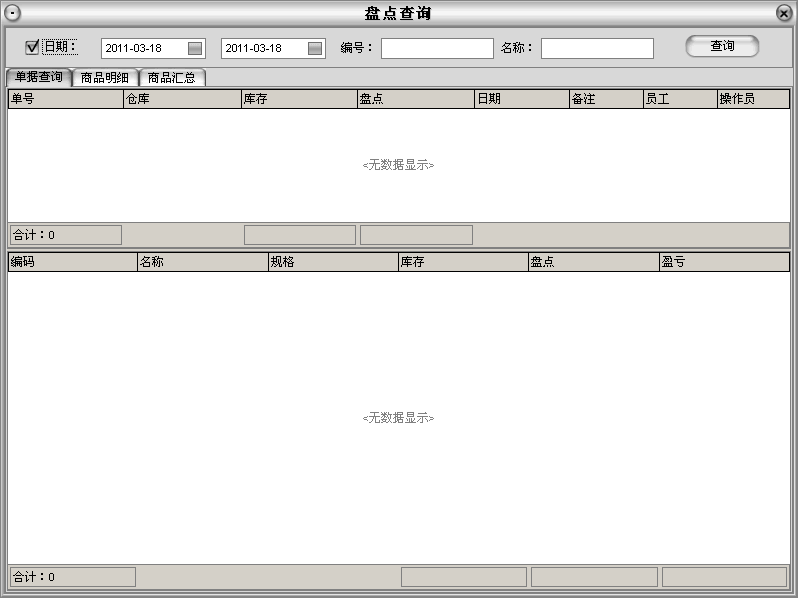Open end date calendar dropdown
This screenshot has width=798, height=598.
[315, 48]
